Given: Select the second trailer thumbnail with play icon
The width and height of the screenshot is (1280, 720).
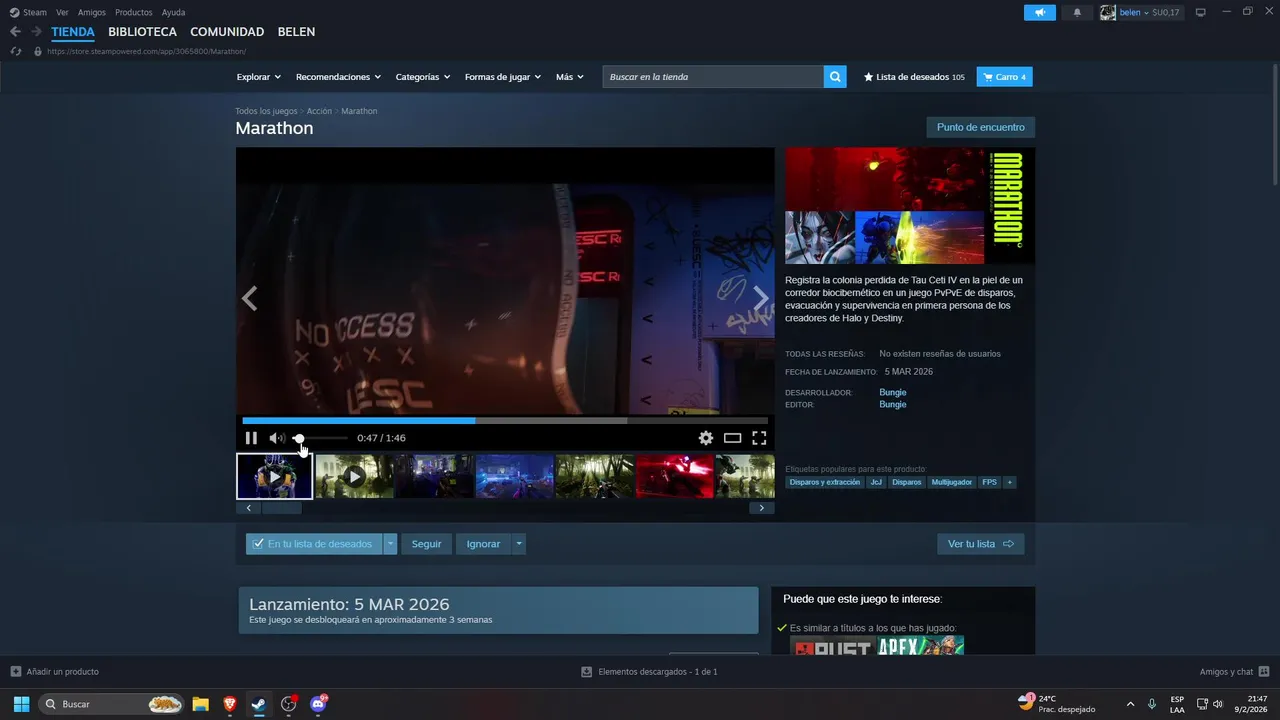Looking at the screenshot, I should point(354,477).
